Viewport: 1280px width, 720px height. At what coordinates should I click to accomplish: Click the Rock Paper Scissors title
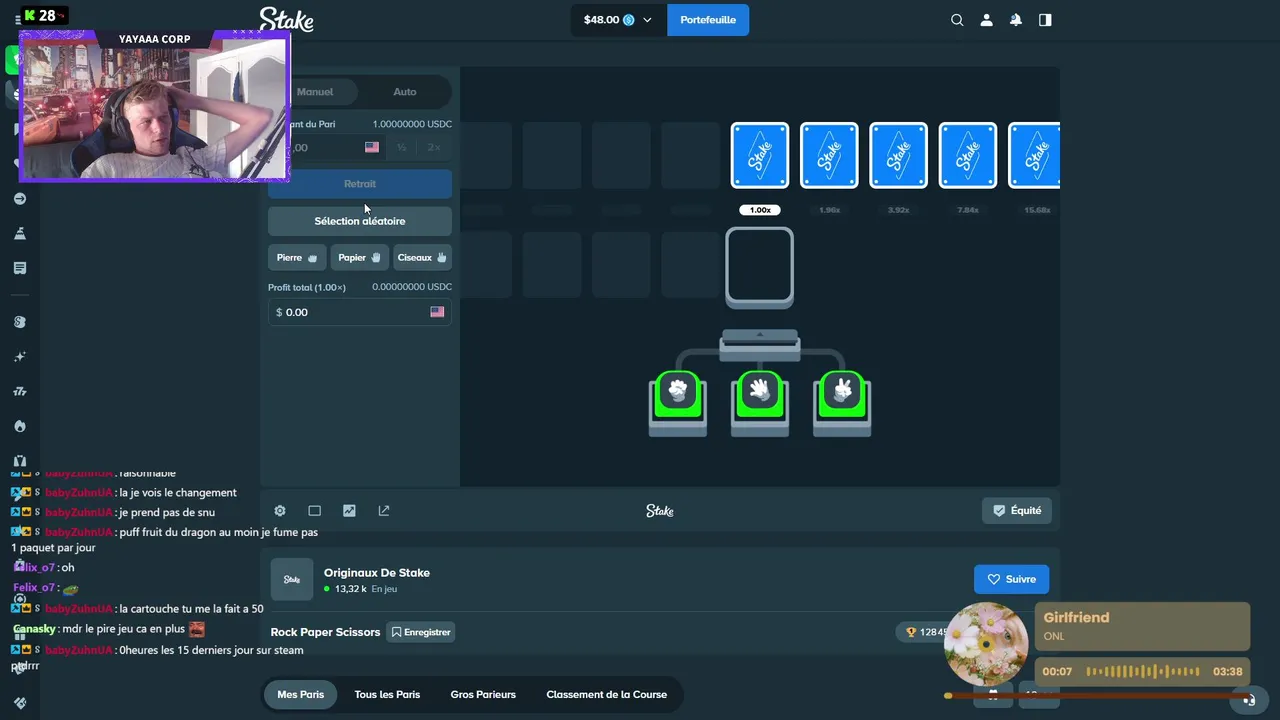tap(325, 632)
